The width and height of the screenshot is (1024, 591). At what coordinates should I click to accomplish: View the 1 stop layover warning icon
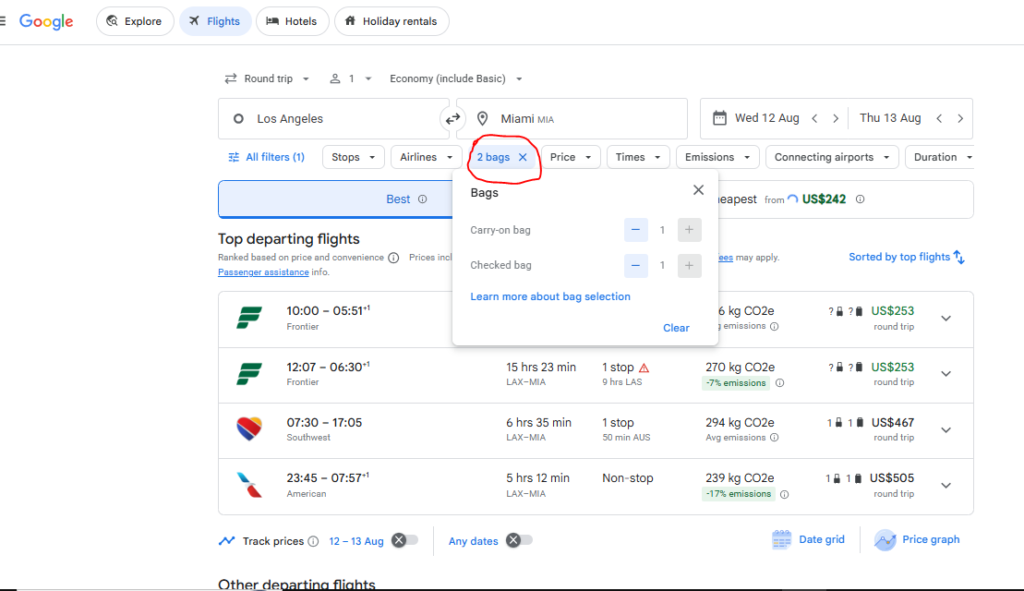(x=644, y=368)
